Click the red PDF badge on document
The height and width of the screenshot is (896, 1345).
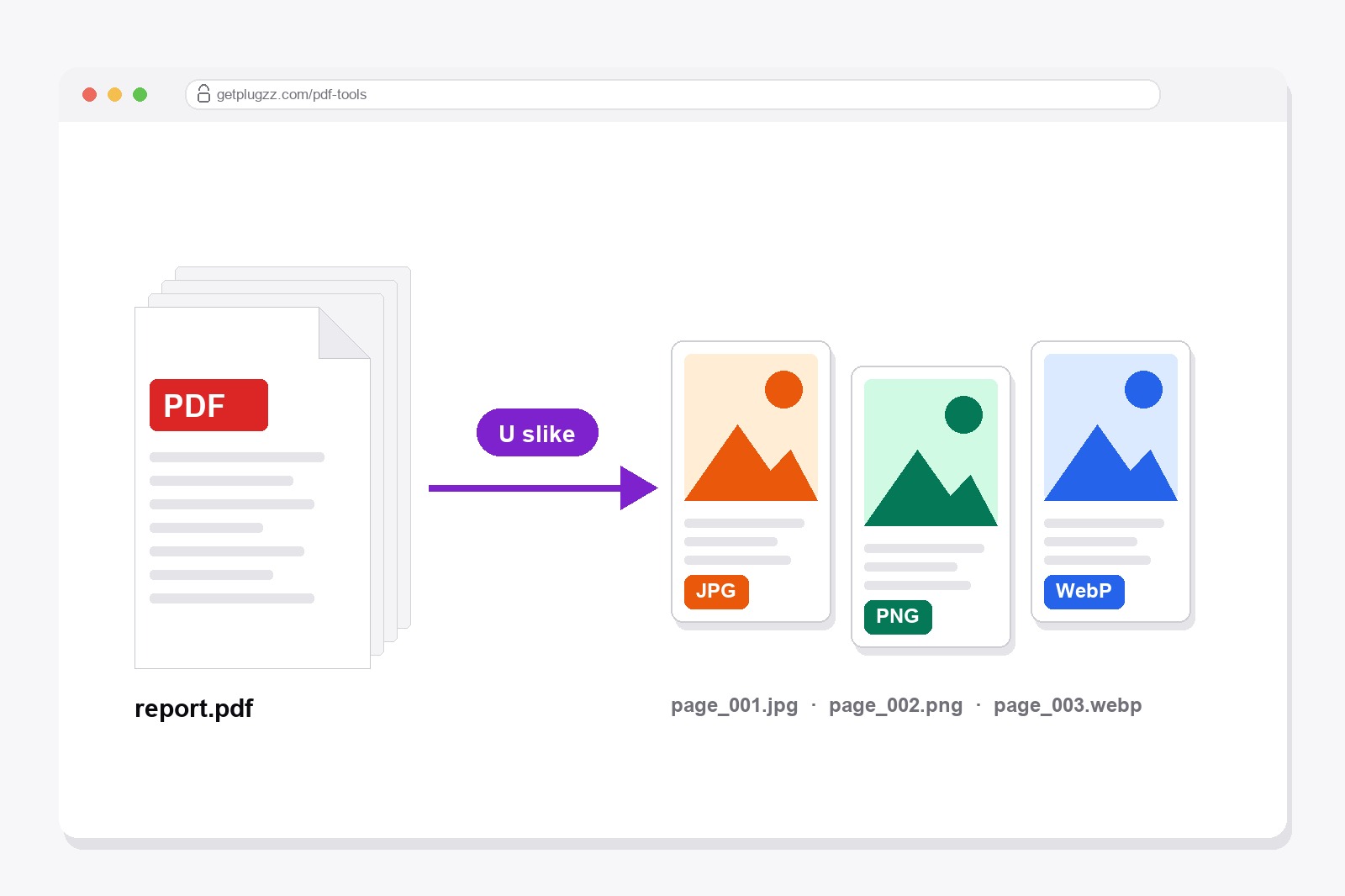(208, 405)
